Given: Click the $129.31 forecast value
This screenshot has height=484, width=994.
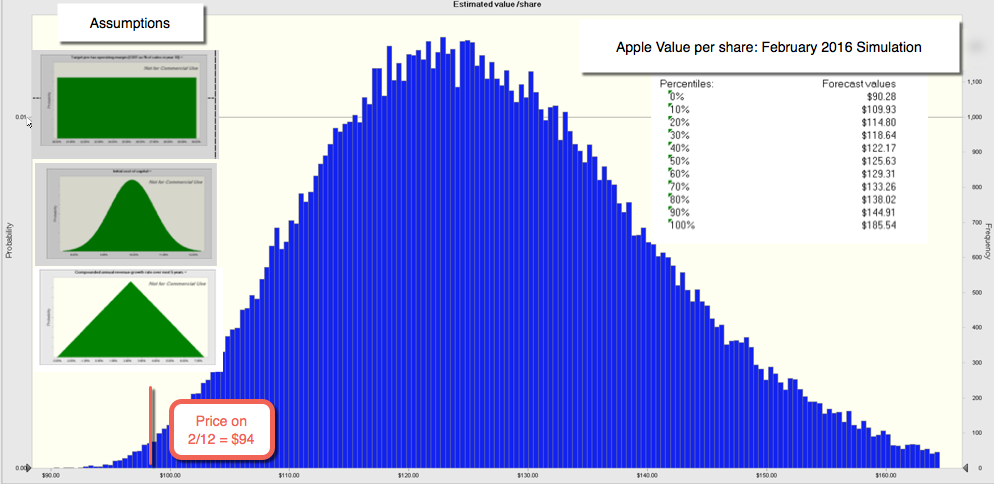Looking at the screenshot, I should pyautogui.click(x=879, y=174).
